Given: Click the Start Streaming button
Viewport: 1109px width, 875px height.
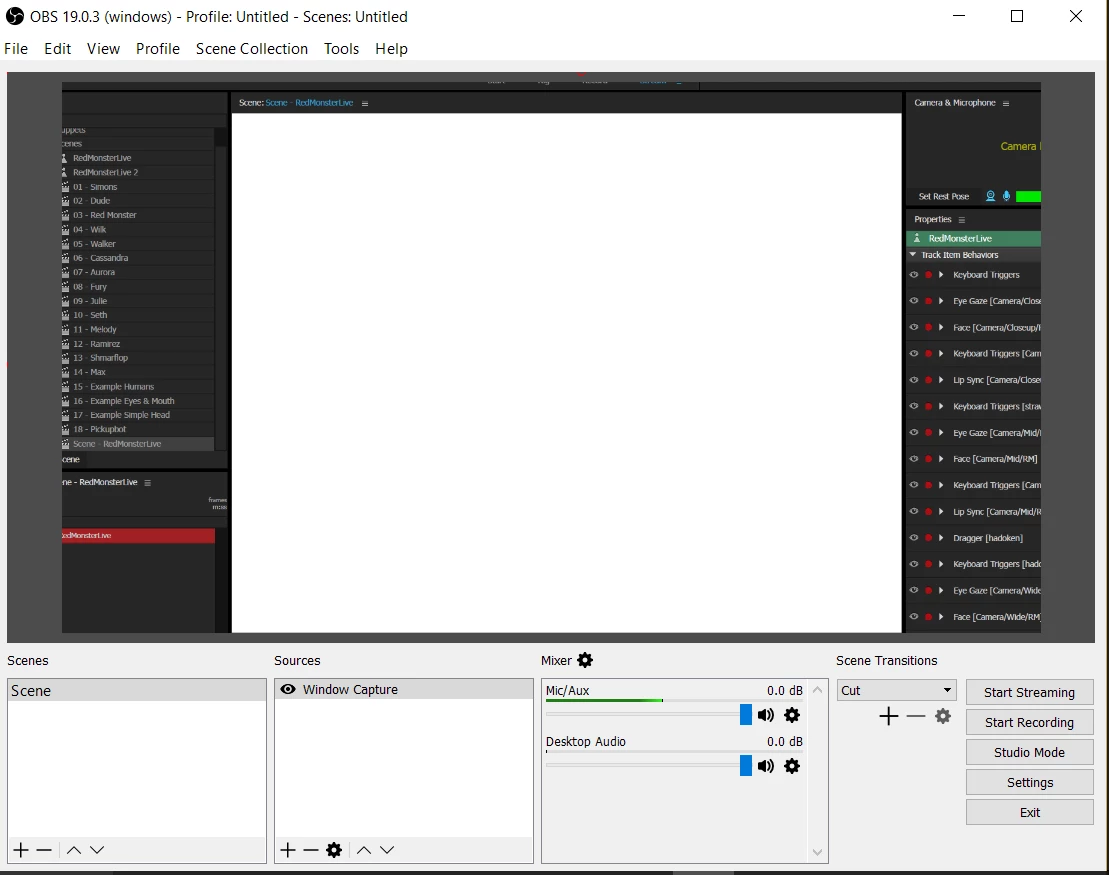Looking at the screenshot, I should (1030, 693).
